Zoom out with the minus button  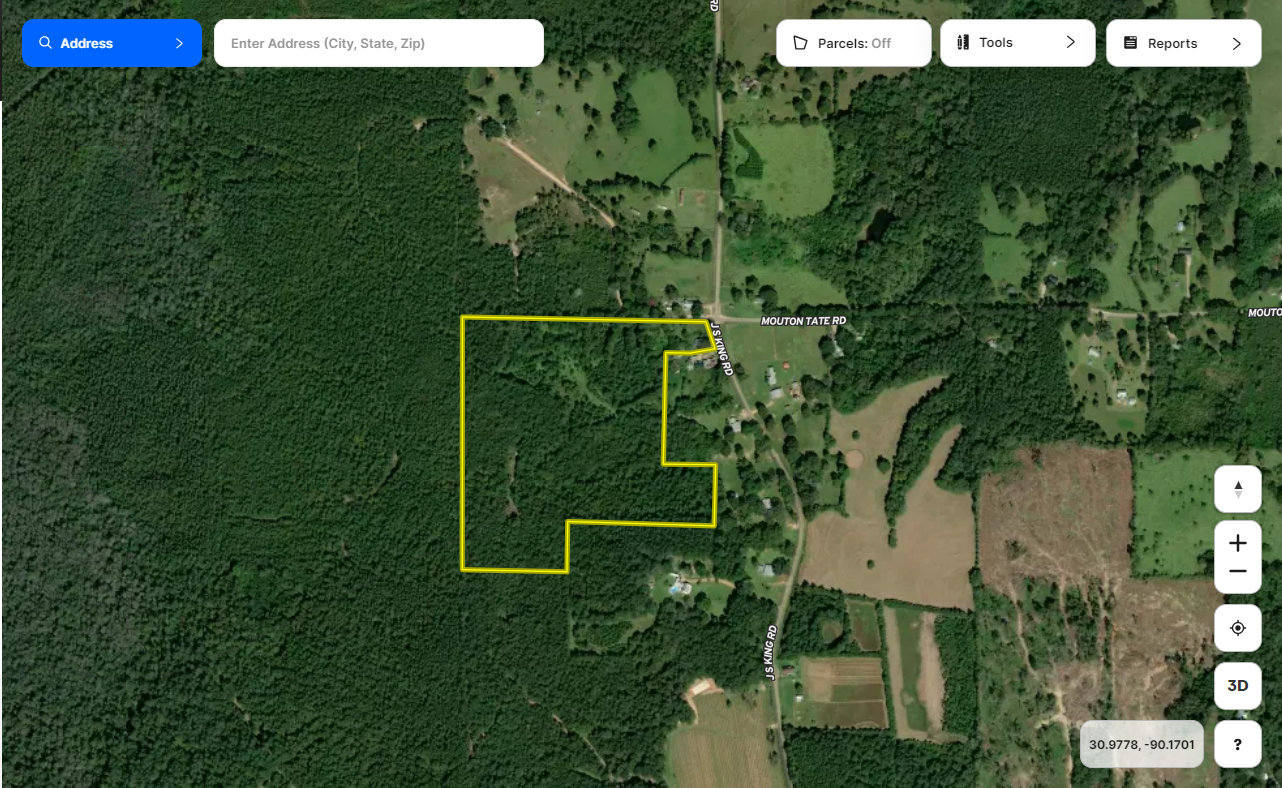[1238, 572]
